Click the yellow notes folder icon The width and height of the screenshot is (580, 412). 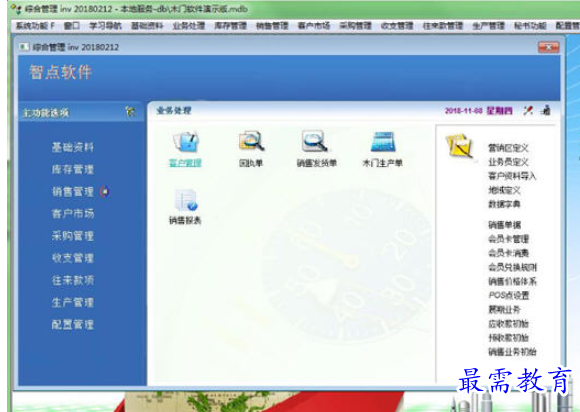pos(459,146)
